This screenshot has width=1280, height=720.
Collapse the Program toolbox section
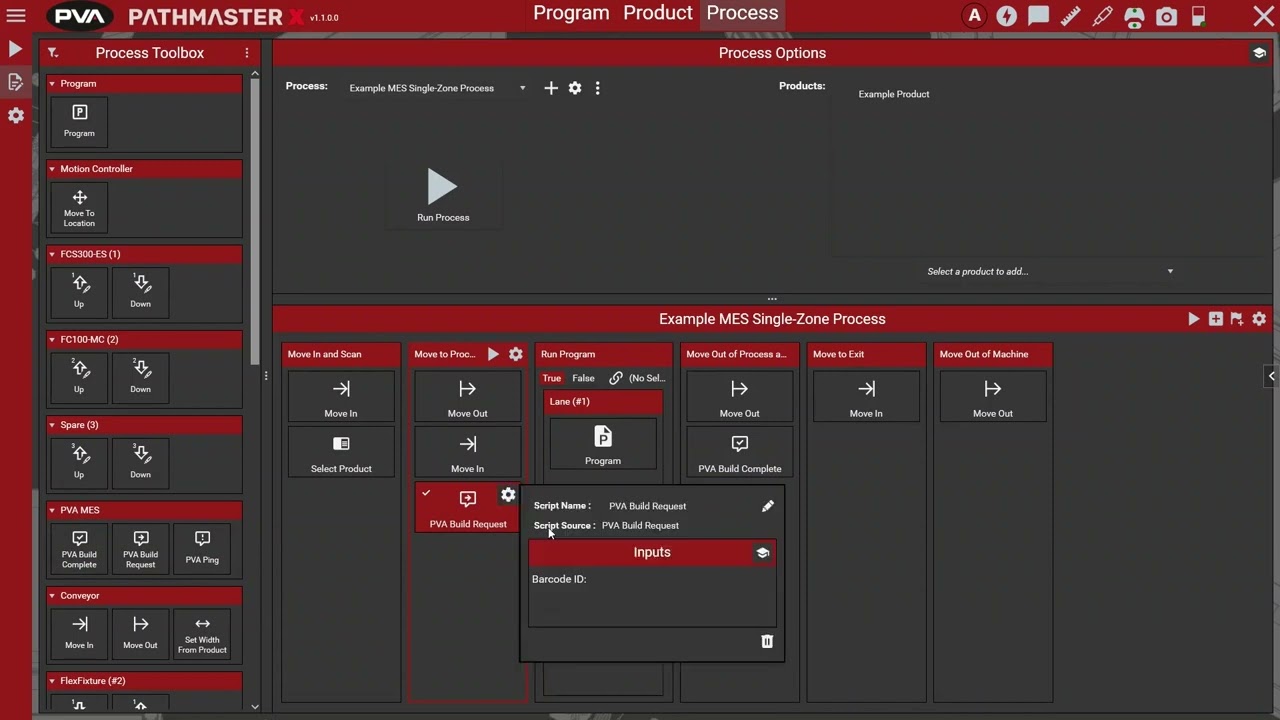tap(52, 84)
